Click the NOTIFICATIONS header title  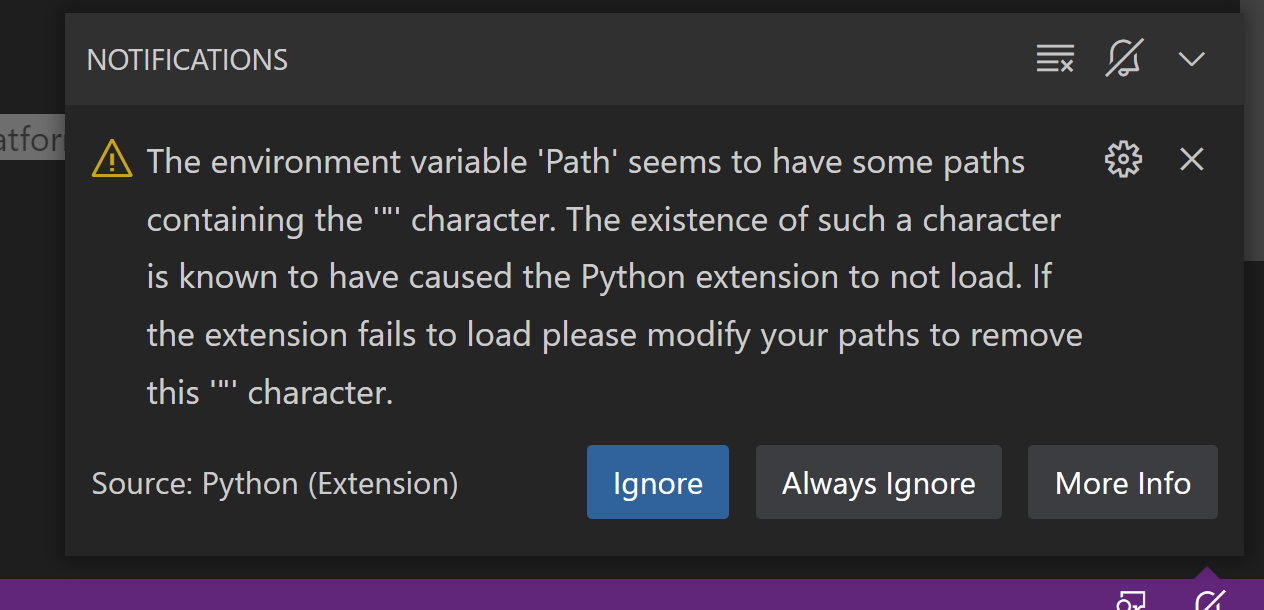tap(187, 60)
